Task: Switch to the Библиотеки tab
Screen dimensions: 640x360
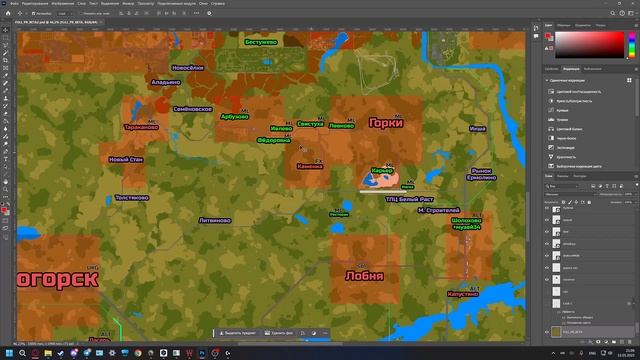Action: coord(593,69)
